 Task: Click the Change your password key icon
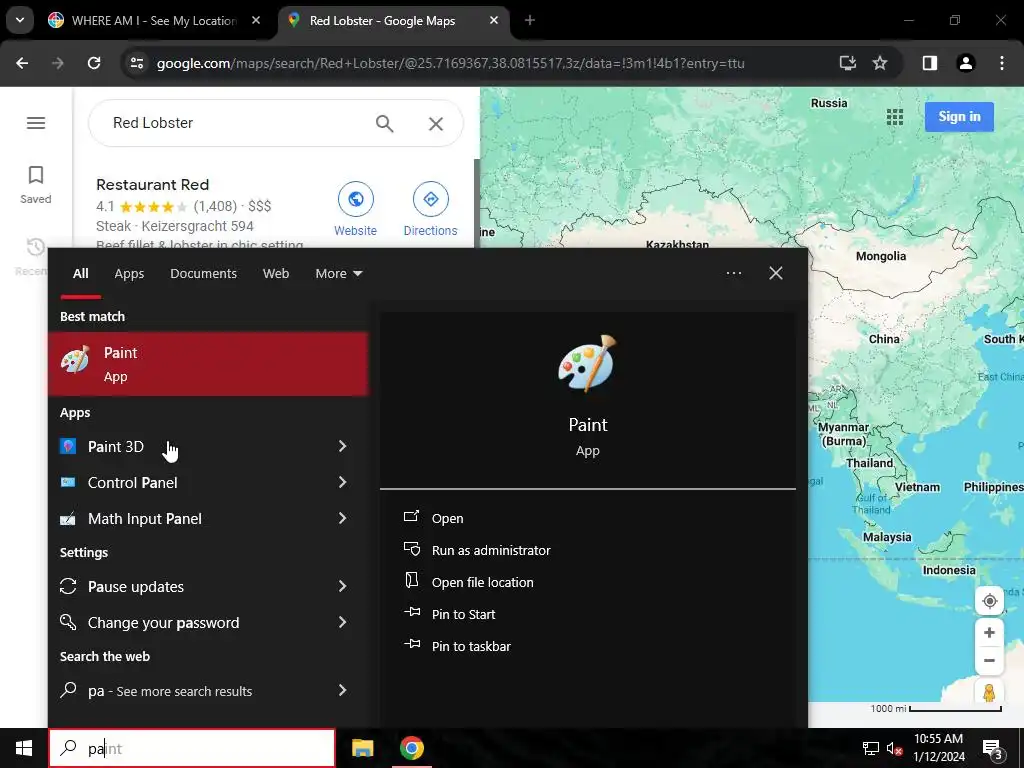click(68, 622)
